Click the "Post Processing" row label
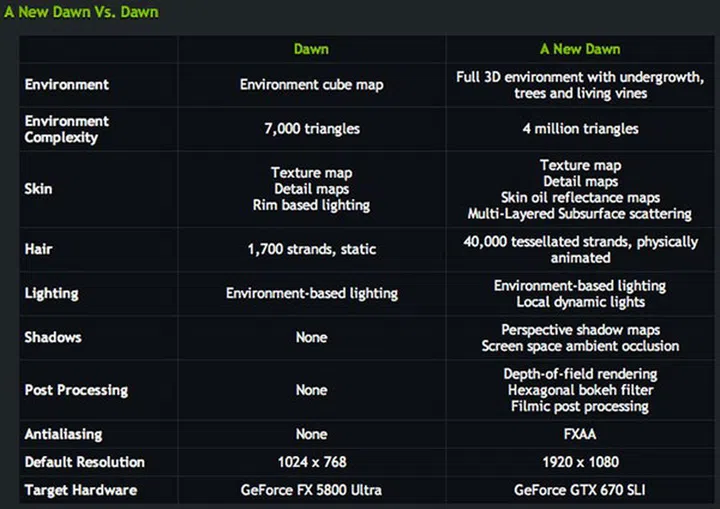 (x=76, y=390)
